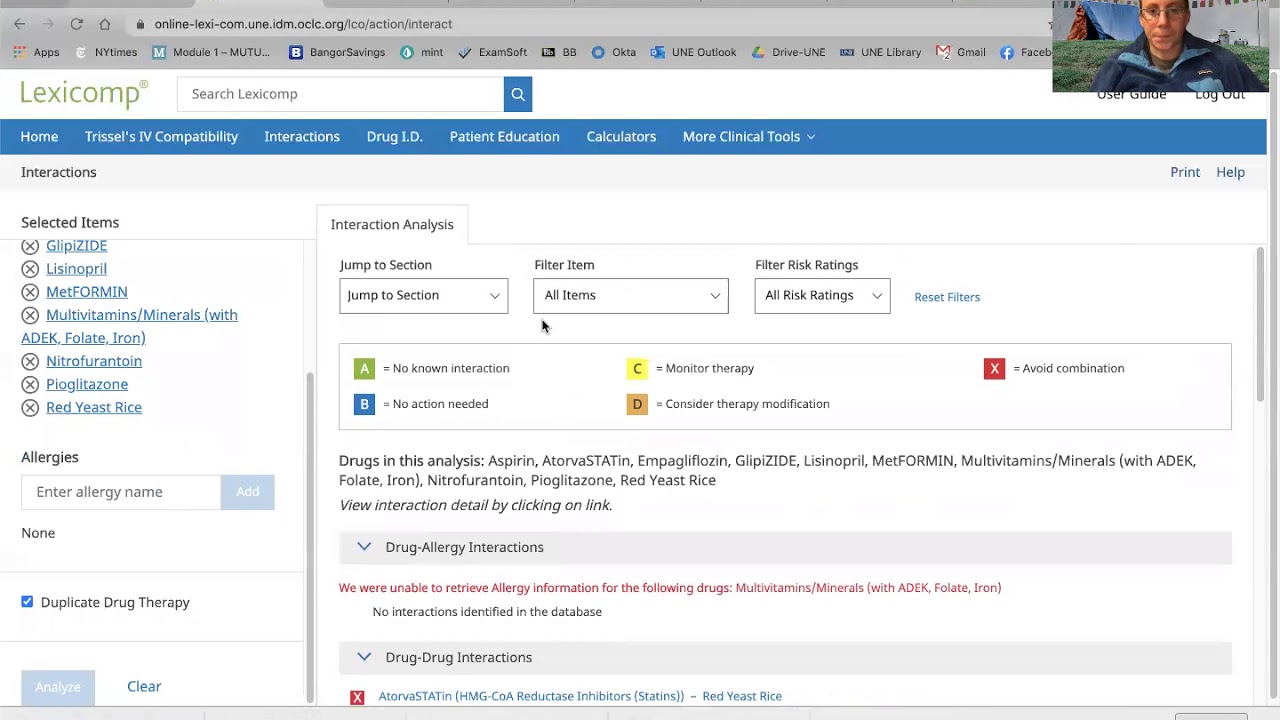The image size is (1280, 720).
Task: Open the Home navigation item
Action: [x=39, y=137]
